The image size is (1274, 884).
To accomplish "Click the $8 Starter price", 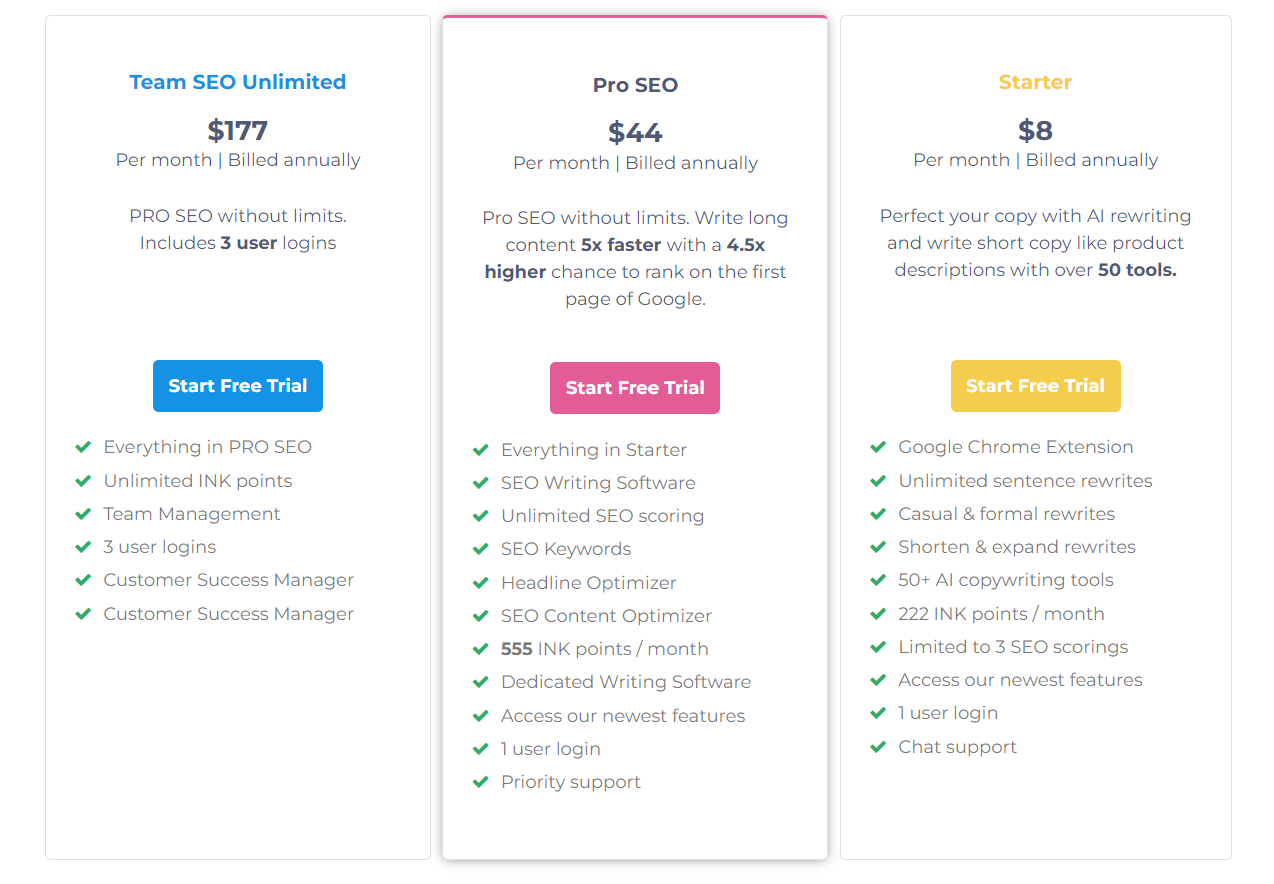I will coord(1035,130).
